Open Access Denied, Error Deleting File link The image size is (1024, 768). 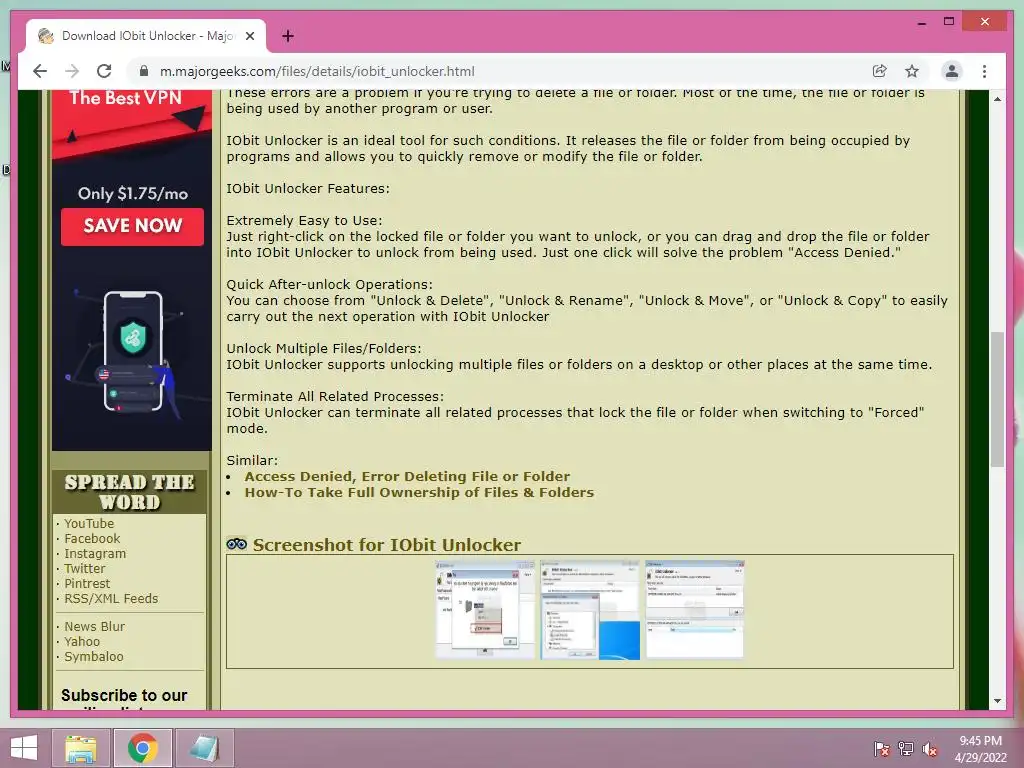tap(407, 476)
